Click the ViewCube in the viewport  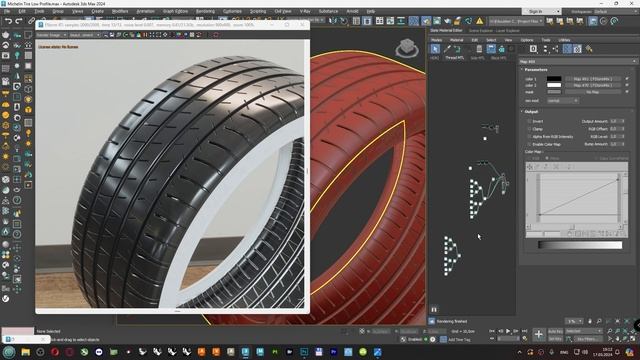point(407,48)
